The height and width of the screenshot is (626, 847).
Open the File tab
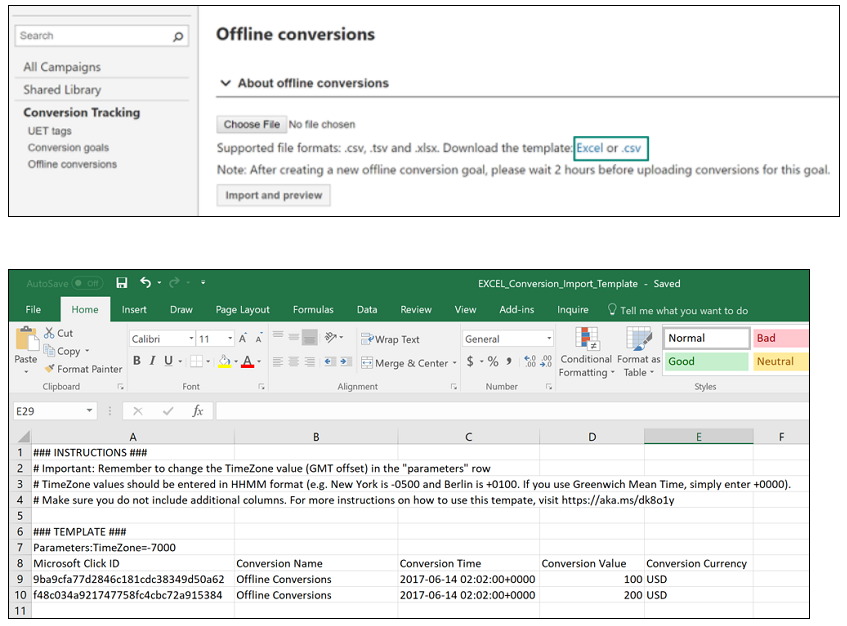33,309
